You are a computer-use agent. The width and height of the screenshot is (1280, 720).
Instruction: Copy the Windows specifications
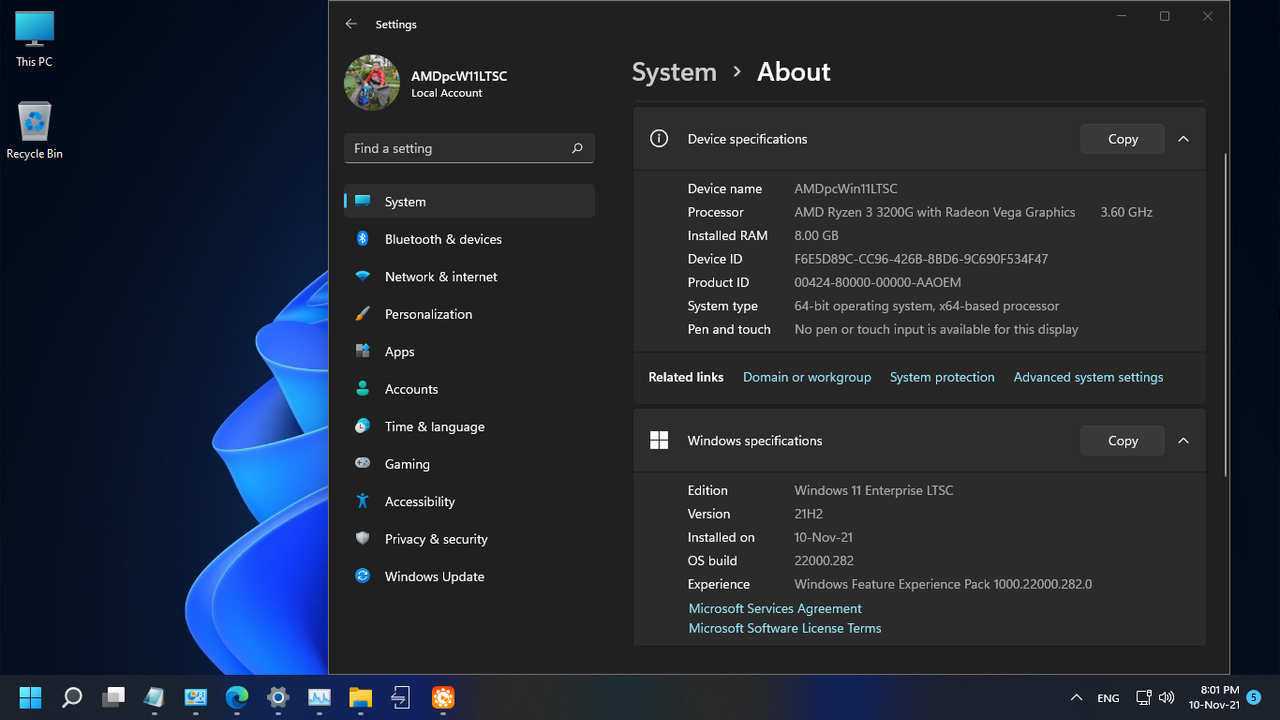tap(1122, 441)
